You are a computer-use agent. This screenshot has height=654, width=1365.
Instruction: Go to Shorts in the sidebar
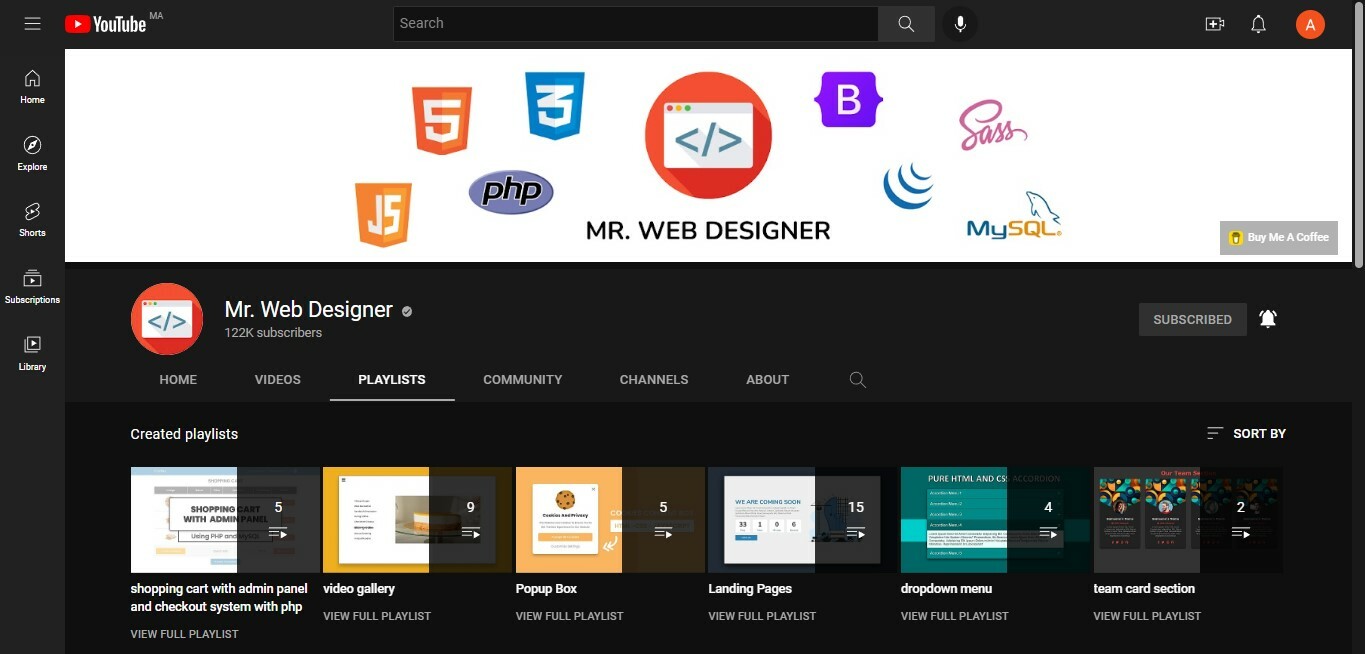click(31, 218)
